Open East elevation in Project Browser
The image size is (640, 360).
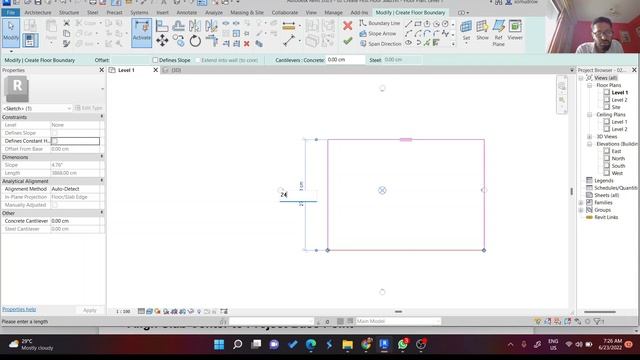[x=616, y=151]
